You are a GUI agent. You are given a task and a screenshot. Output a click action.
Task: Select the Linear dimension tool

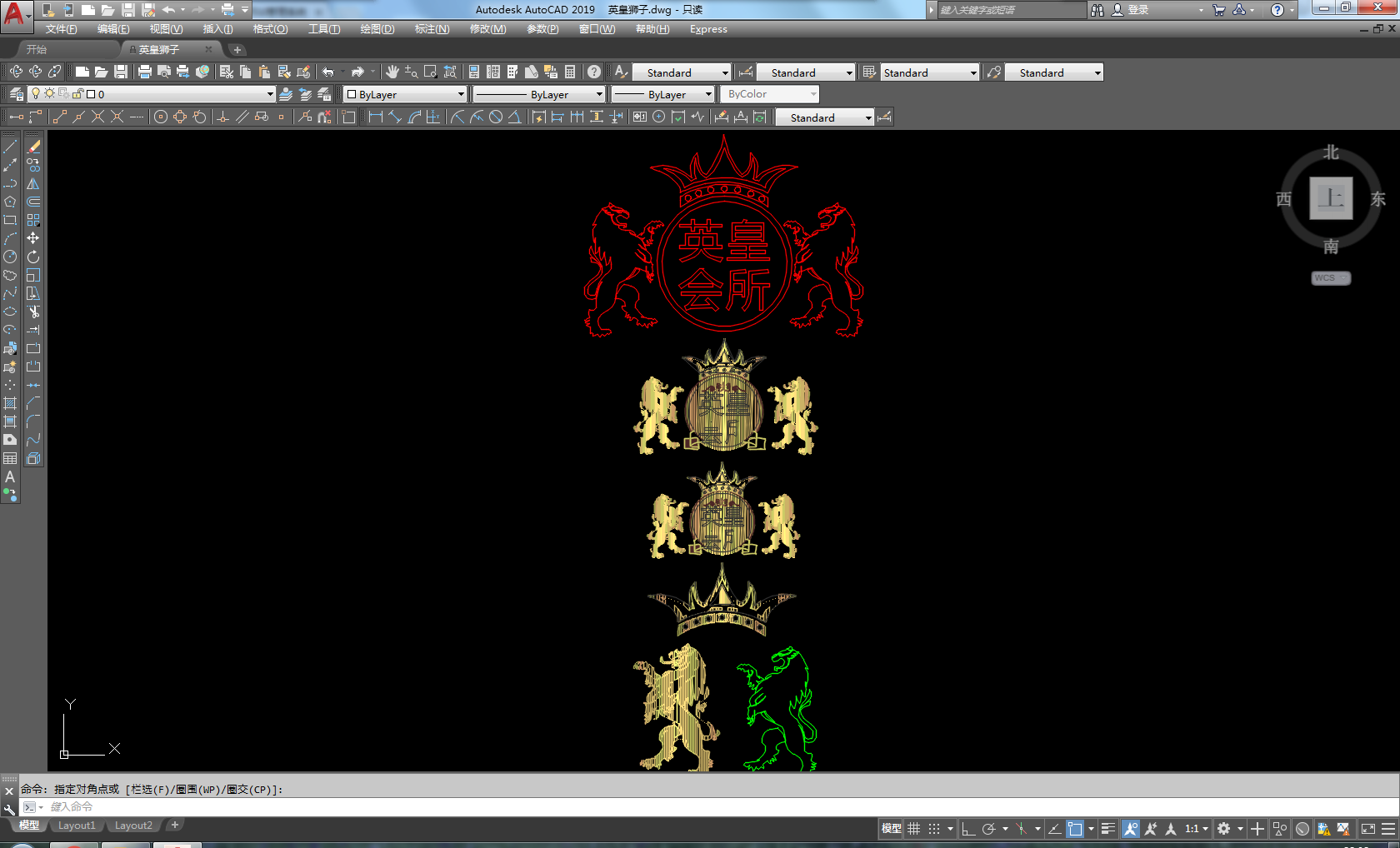(375, 117)
